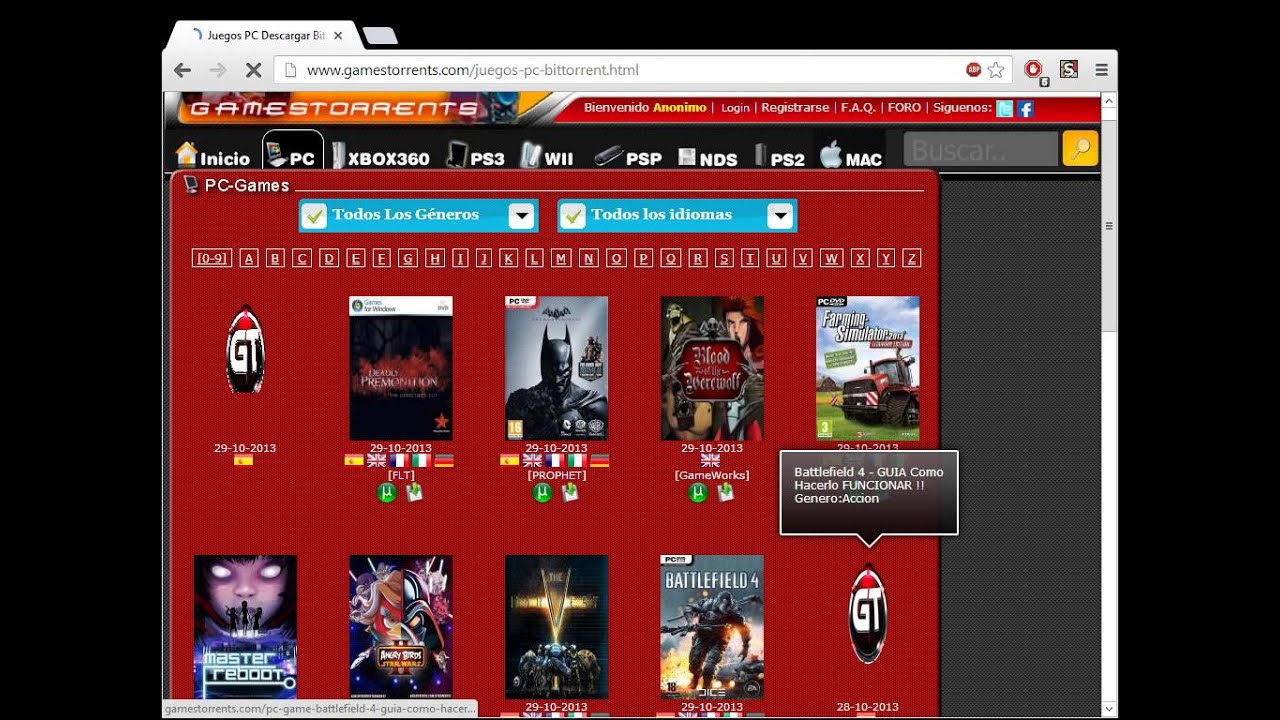Open Battlefield 4 cover thumbnail
This screenshot has width=1280, height=720.
[712, 627]
